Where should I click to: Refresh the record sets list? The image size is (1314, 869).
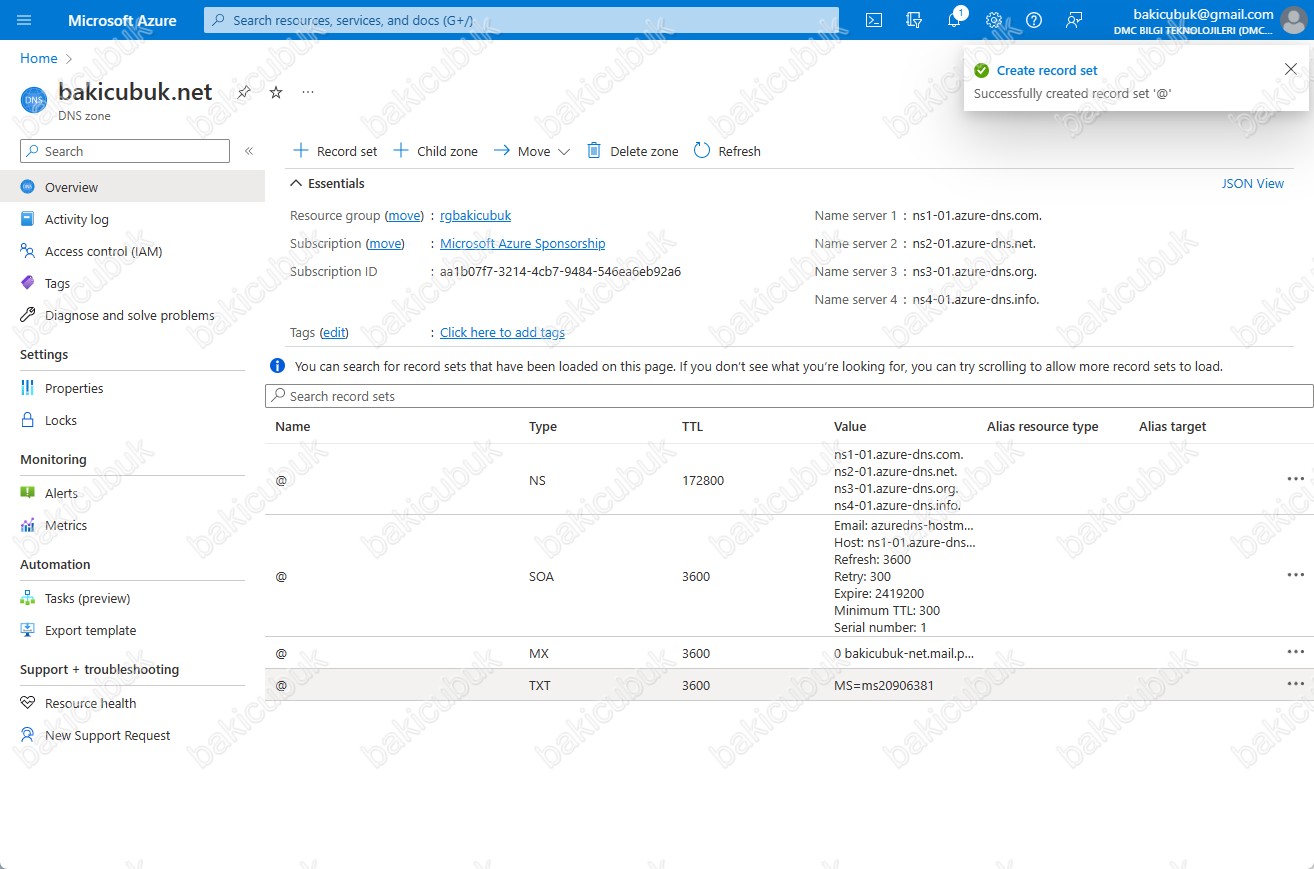coord(727,151)
